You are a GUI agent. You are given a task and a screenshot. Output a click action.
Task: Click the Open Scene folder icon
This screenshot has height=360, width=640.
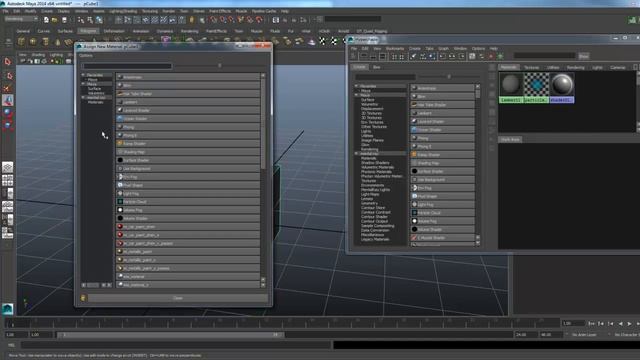pos(55,20)
